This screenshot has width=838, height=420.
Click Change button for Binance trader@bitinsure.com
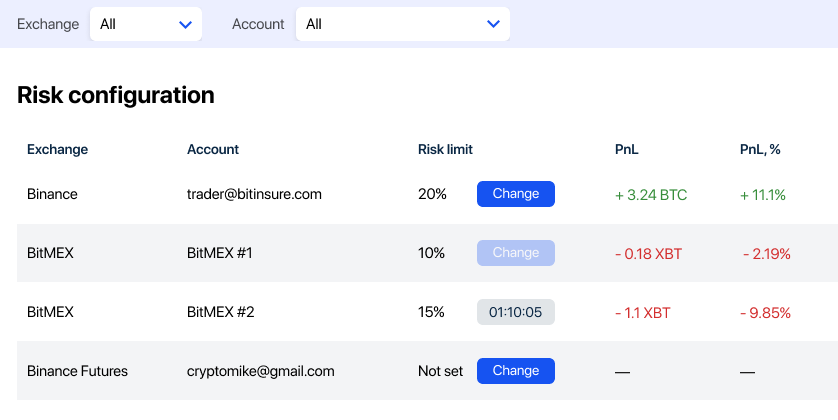pos(516,194)
